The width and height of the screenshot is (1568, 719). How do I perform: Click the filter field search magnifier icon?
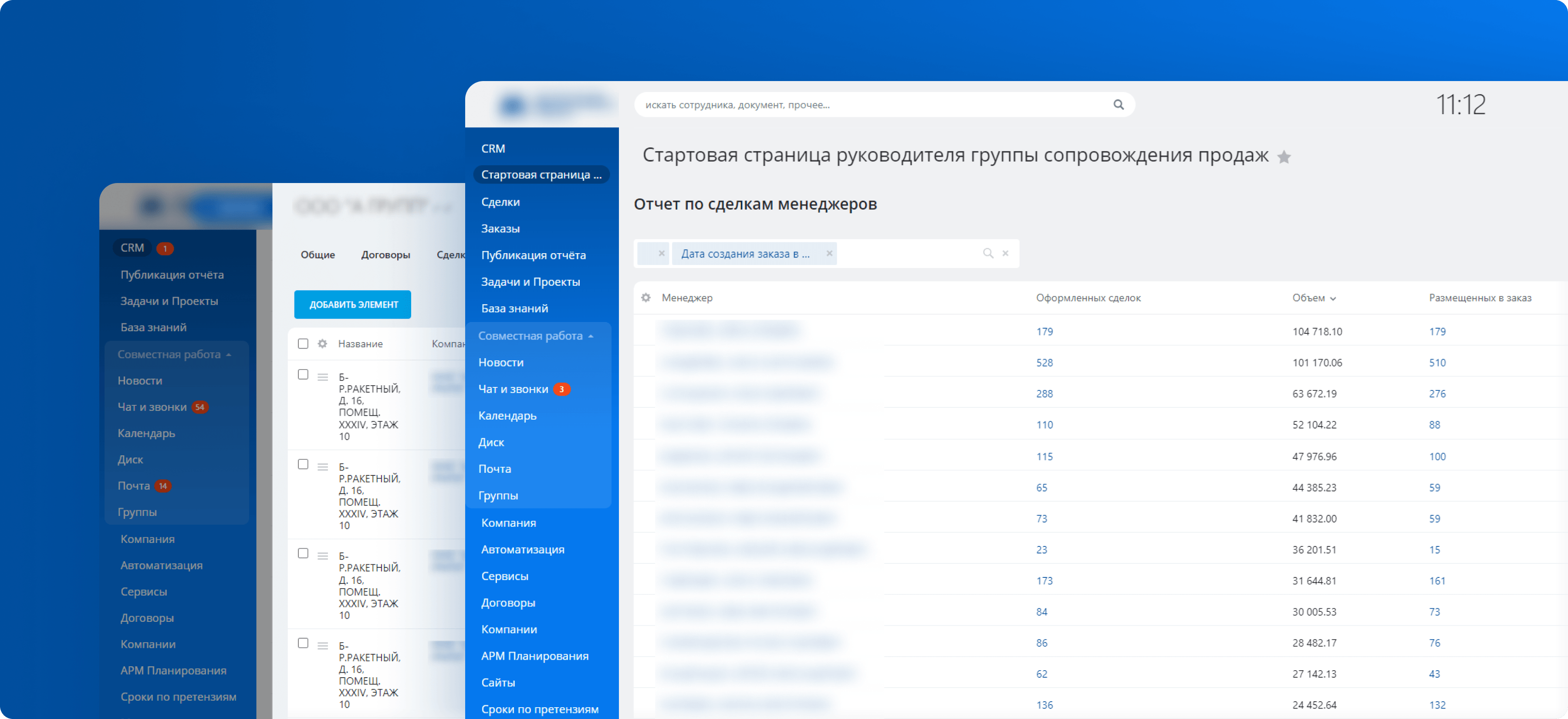988,253
